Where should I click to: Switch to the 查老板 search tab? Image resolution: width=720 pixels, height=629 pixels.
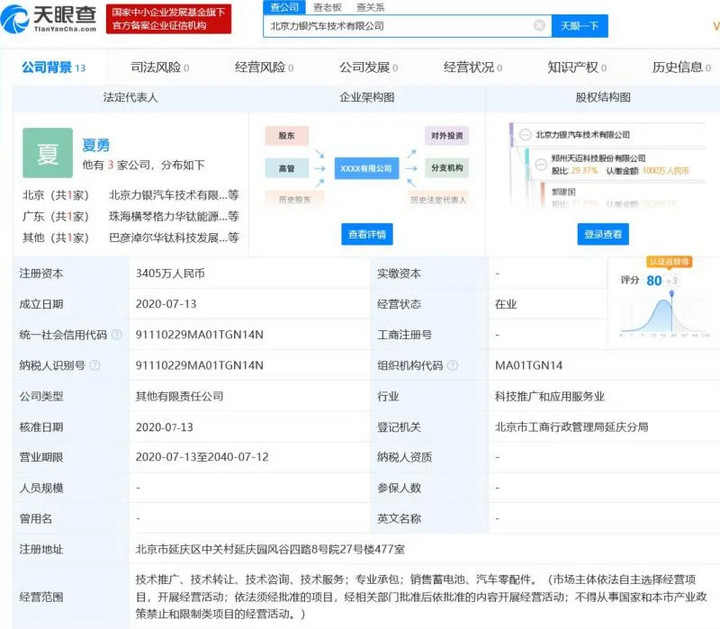tap(327, 7)
